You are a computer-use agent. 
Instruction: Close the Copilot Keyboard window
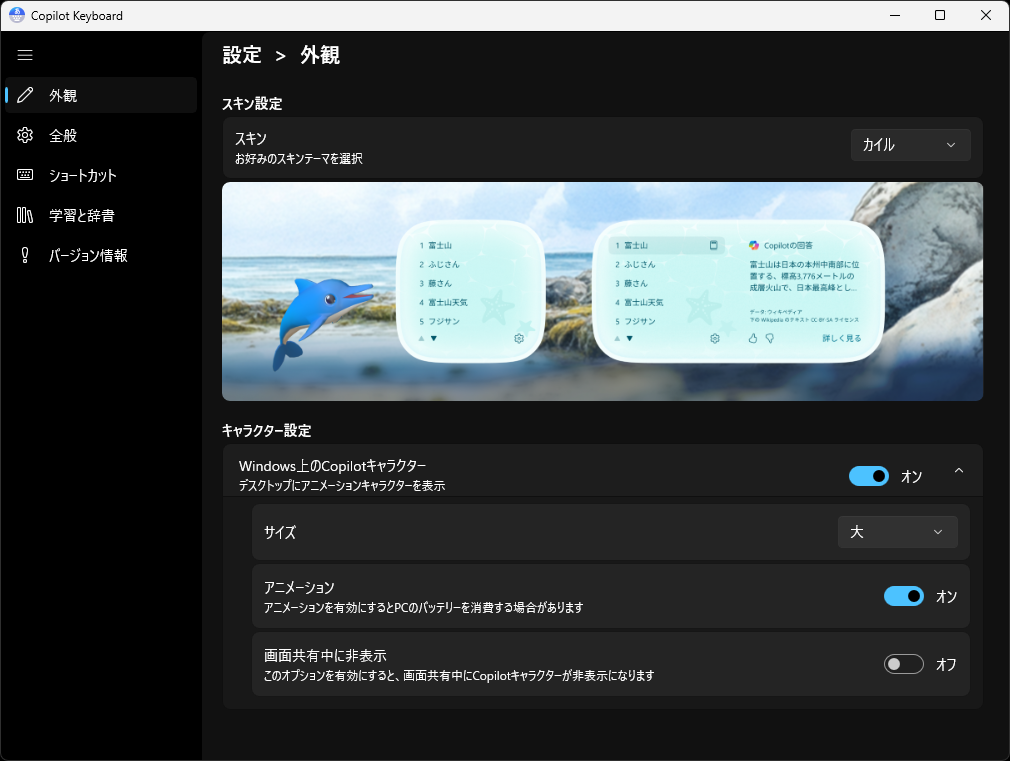(x=986, y=15)
